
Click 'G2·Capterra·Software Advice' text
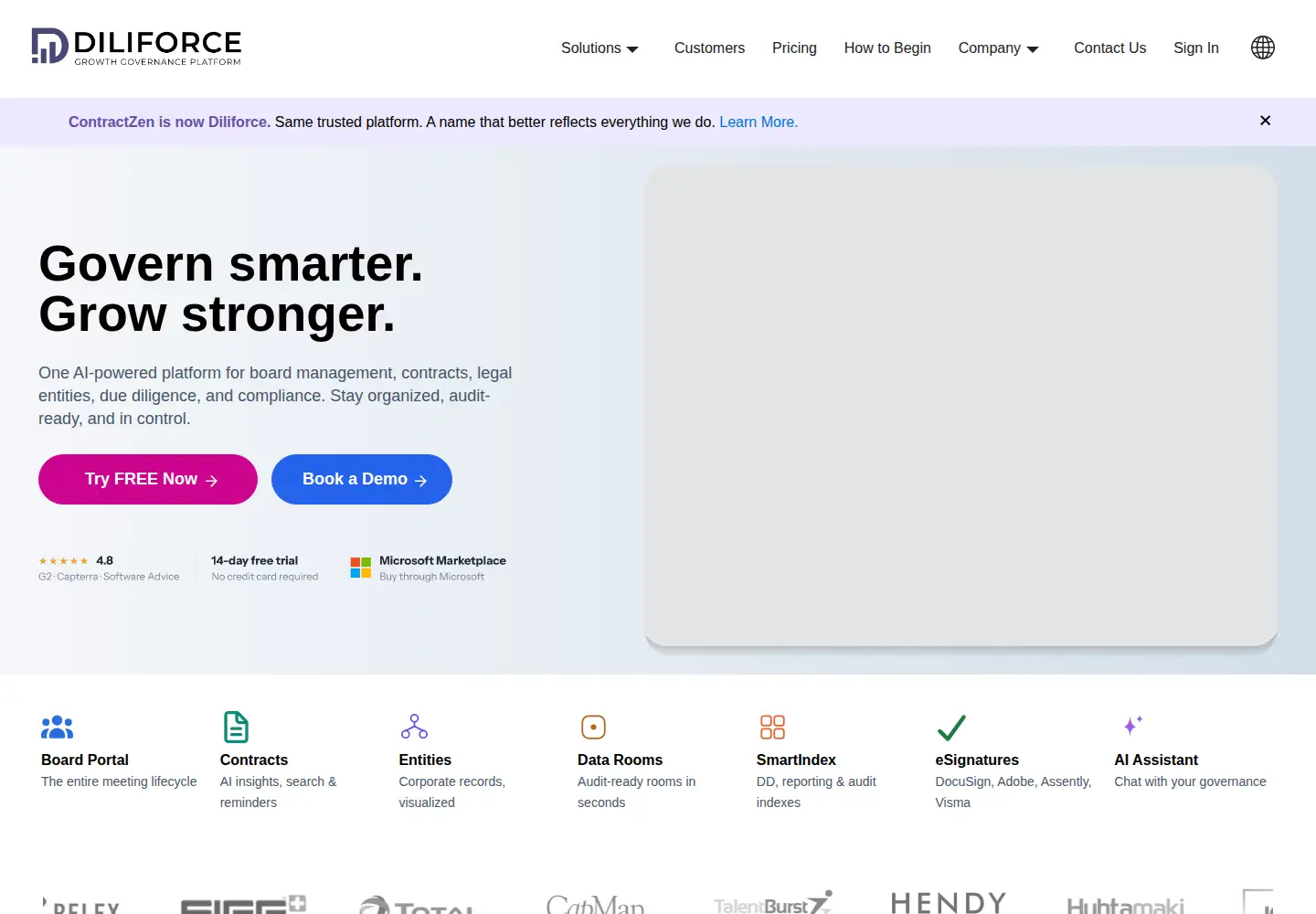point(109,577)
